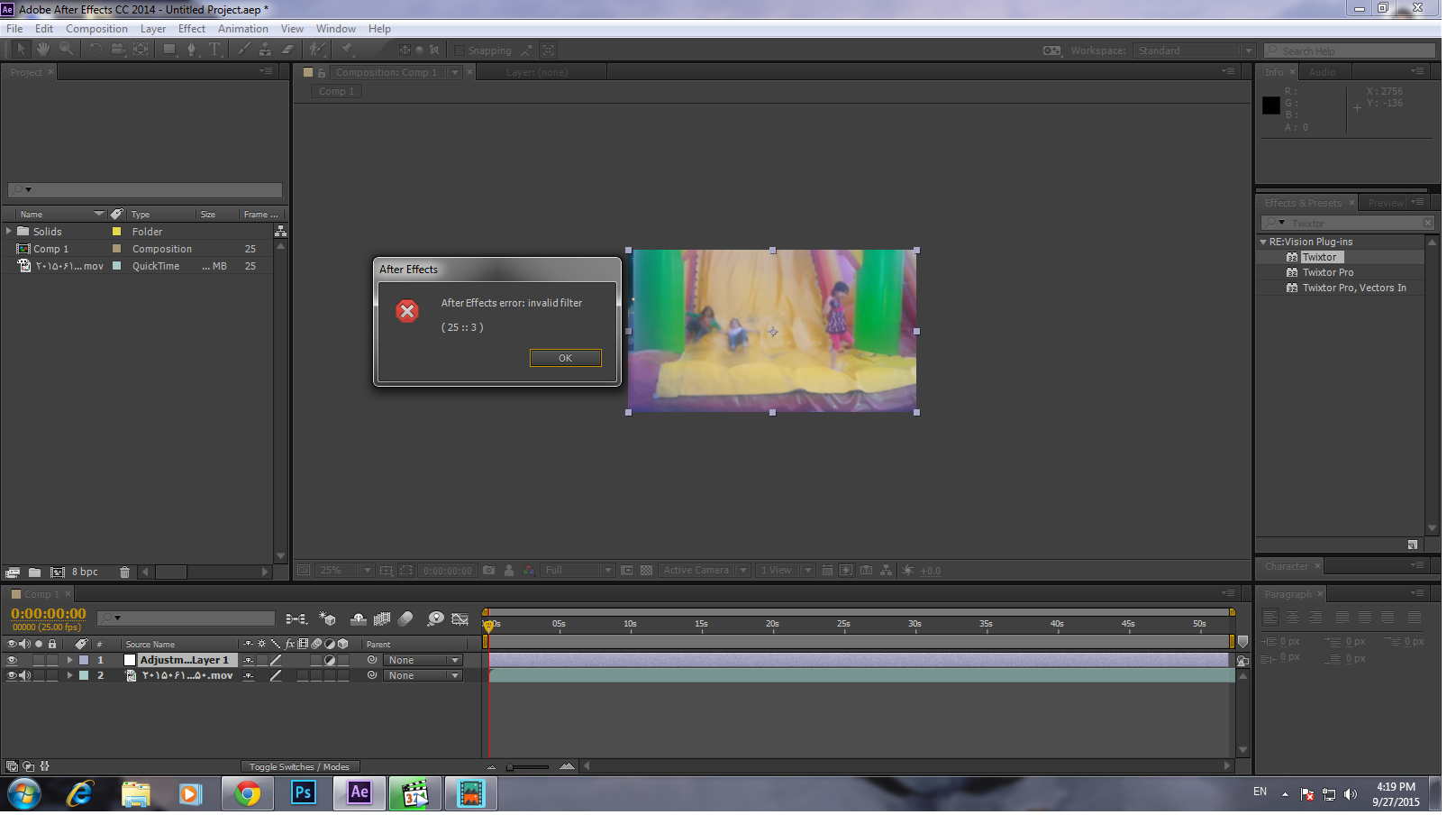
Task: Open the File menu
Action: tap(14, 29)
